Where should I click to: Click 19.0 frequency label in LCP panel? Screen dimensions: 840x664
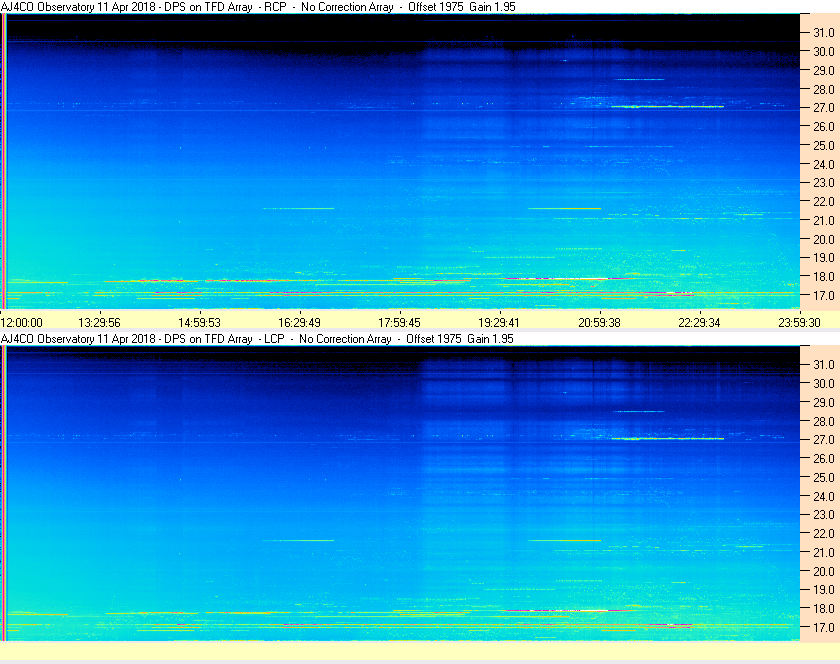pyautogui.click(x=824, y=590)
